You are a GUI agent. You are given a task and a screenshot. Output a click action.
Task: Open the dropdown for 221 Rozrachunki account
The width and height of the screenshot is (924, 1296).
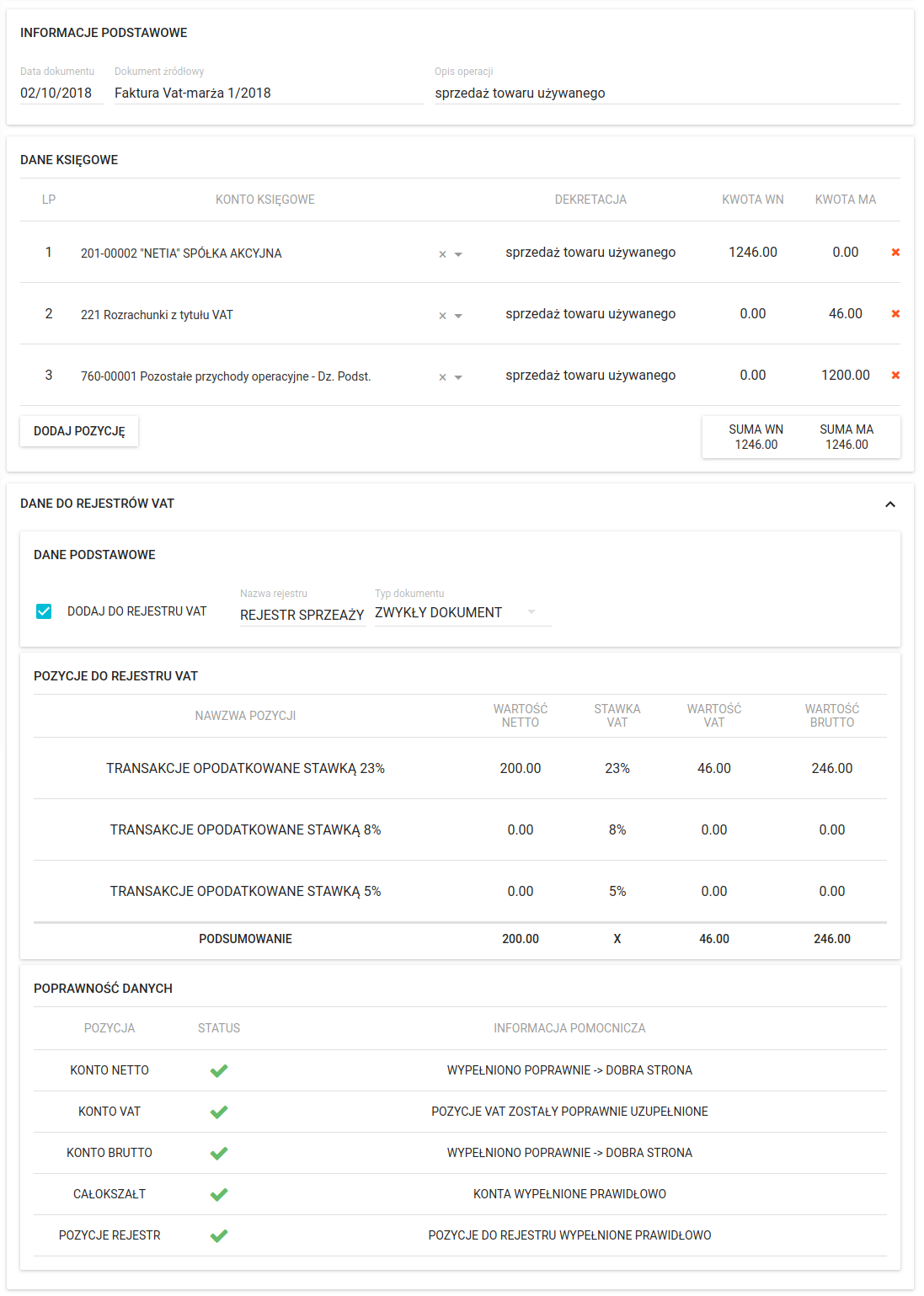click(458, 316)
